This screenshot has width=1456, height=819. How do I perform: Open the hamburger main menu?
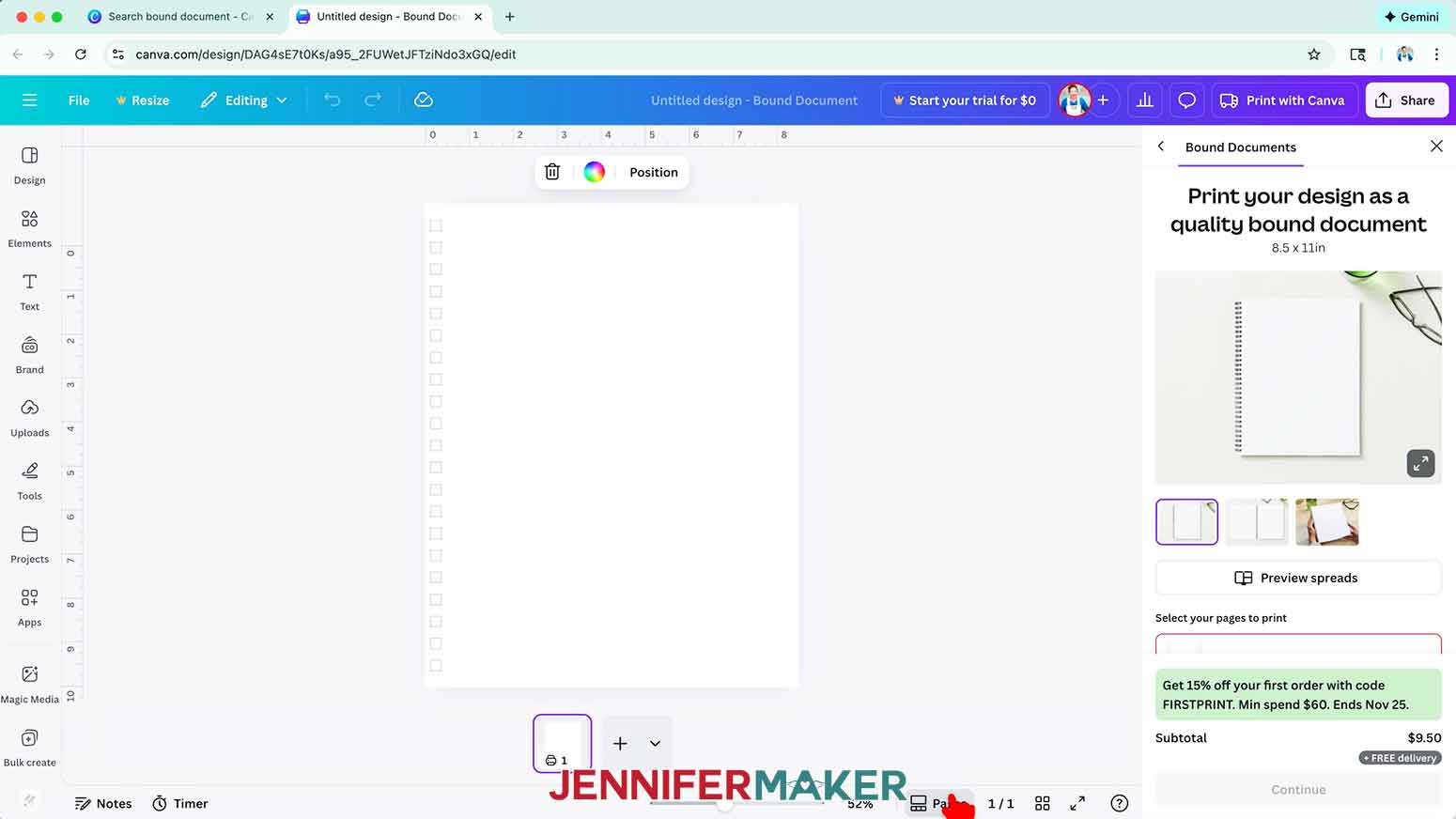(29, 100)
